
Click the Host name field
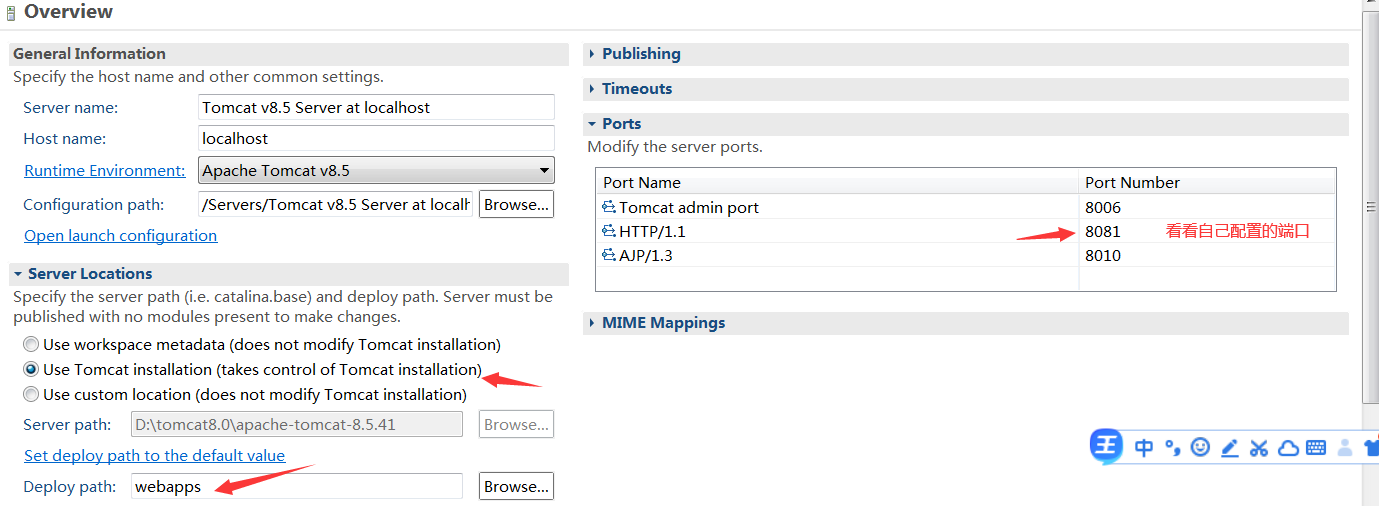pyautogui.click(x=376, y=138)
